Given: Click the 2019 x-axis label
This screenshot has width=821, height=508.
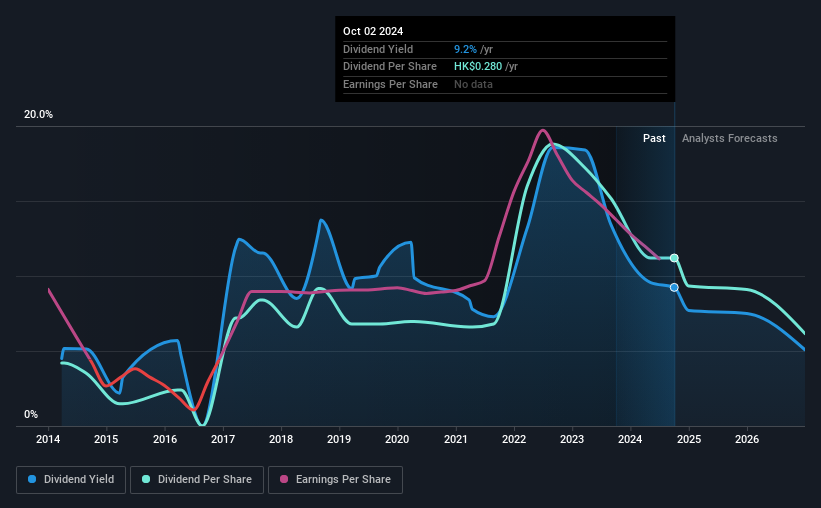Looking at the screenshot, I should (x=339, y=439).
